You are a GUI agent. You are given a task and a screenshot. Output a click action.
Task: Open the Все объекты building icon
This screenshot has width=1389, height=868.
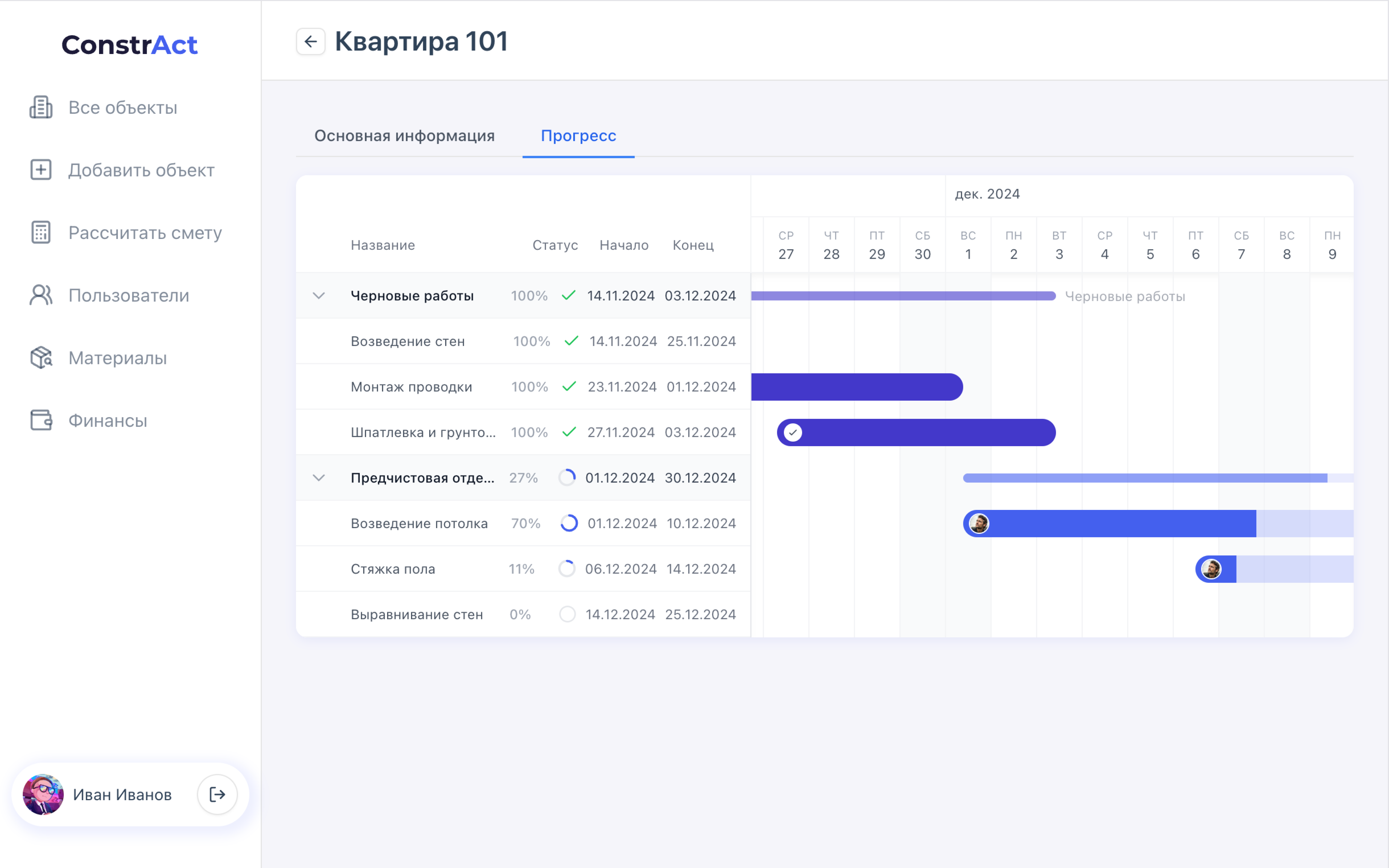click(x=41, y=107)
